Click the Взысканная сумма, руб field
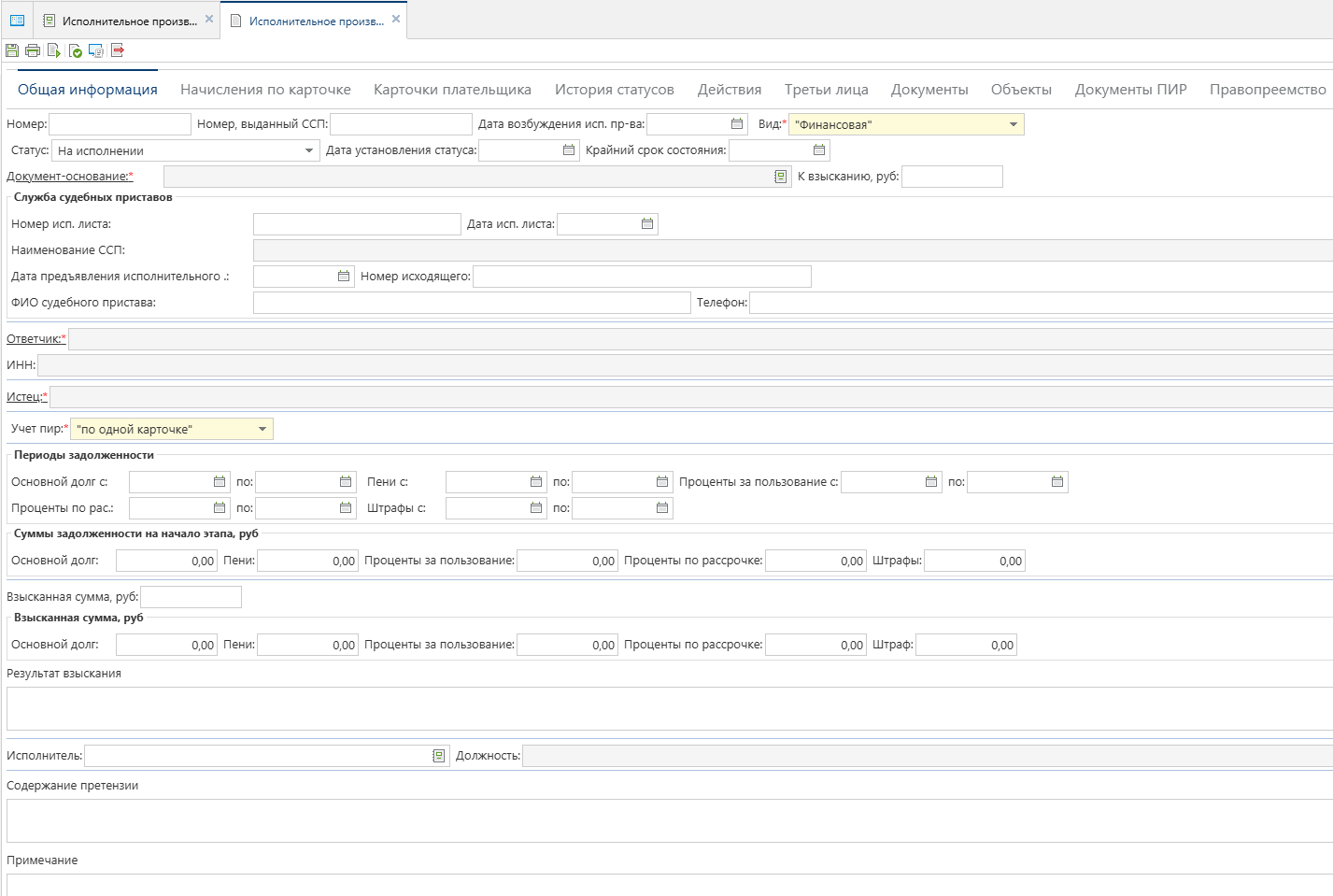1333x896 pixels. coord(191,597)
